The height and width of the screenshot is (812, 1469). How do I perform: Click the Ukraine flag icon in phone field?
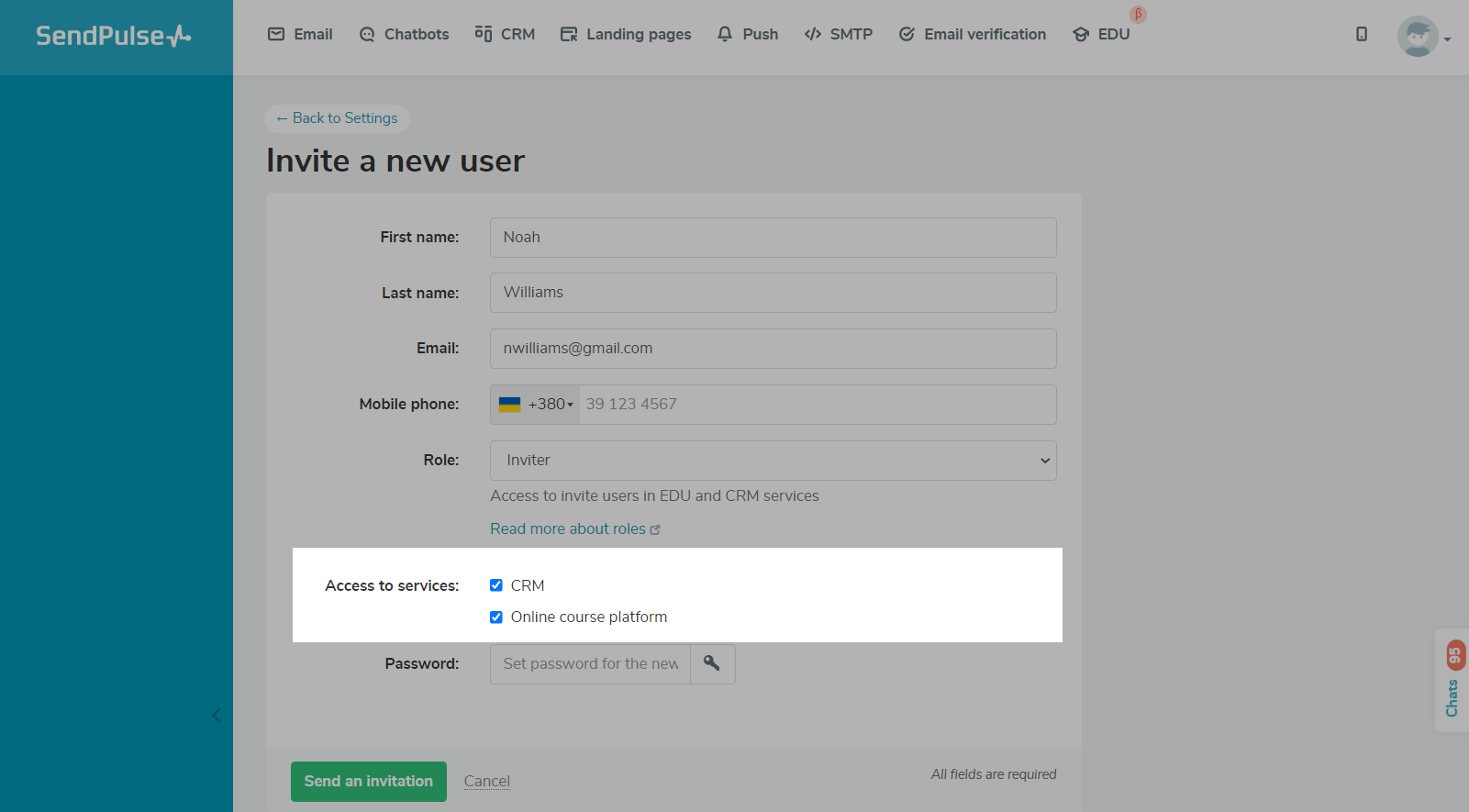click(509, 405)
